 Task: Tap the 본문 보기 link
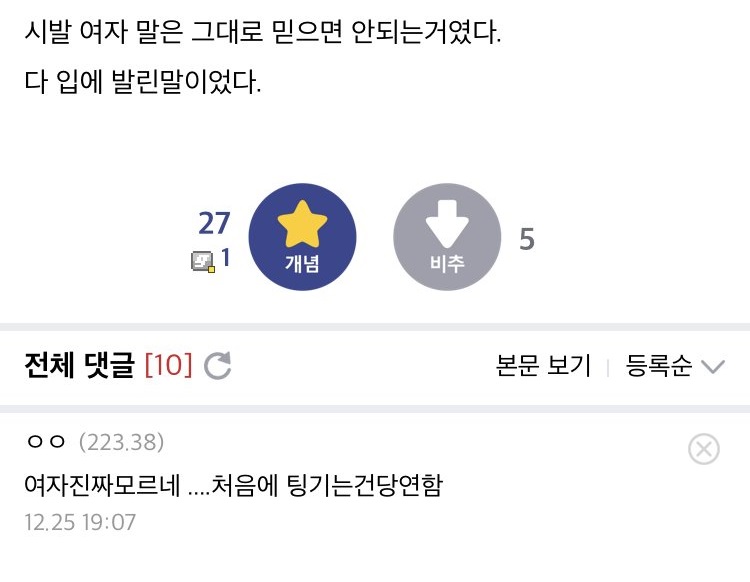point(543,366)
